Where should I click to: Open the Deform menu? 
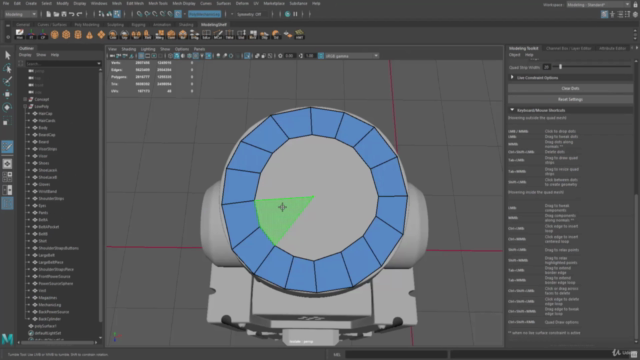(242, 3)
